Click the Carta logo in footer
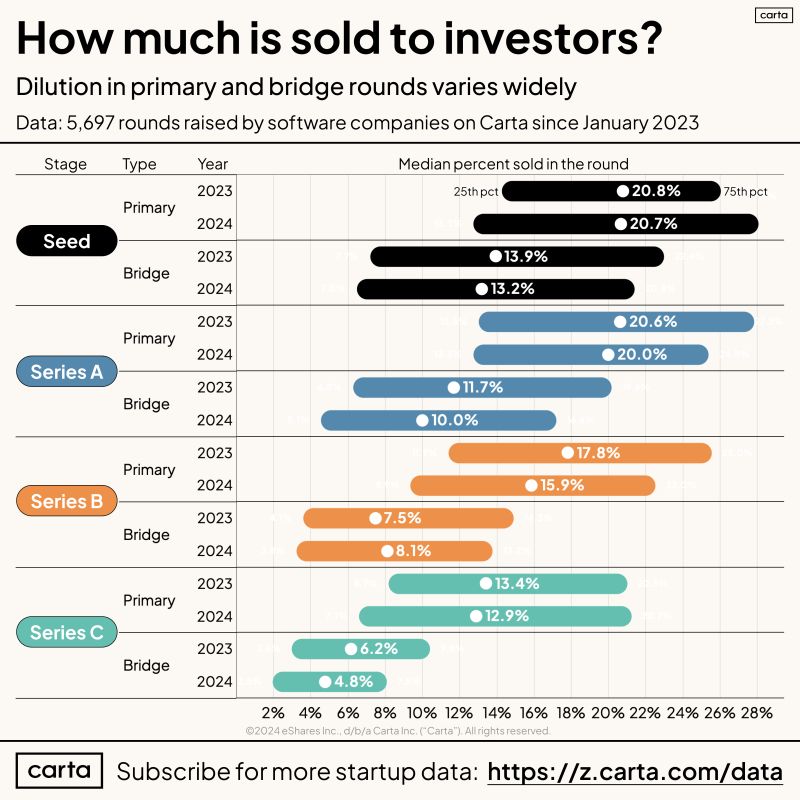 [59, 770]
